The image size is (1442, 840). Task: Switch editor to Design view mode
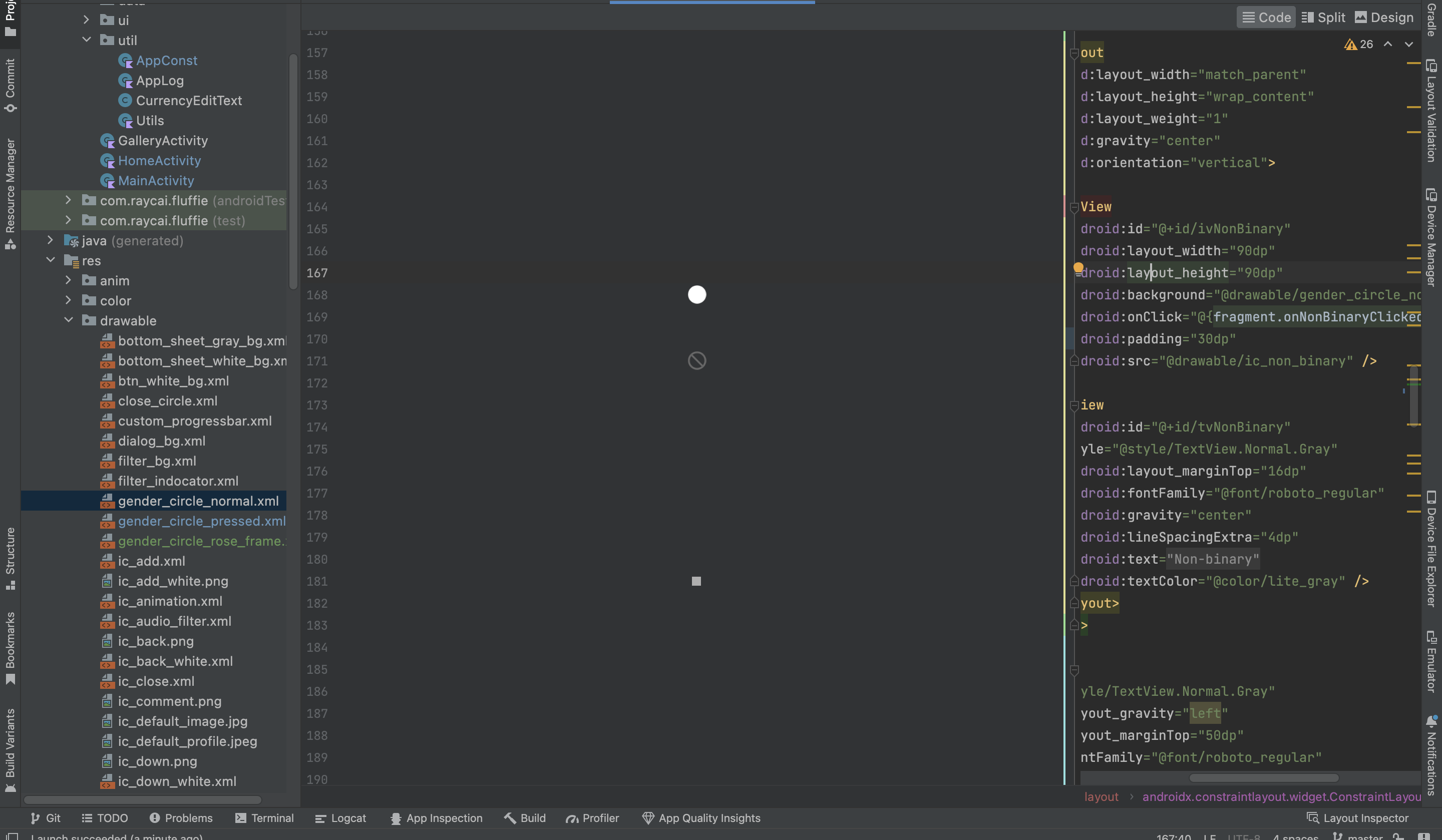(1383, 18)
